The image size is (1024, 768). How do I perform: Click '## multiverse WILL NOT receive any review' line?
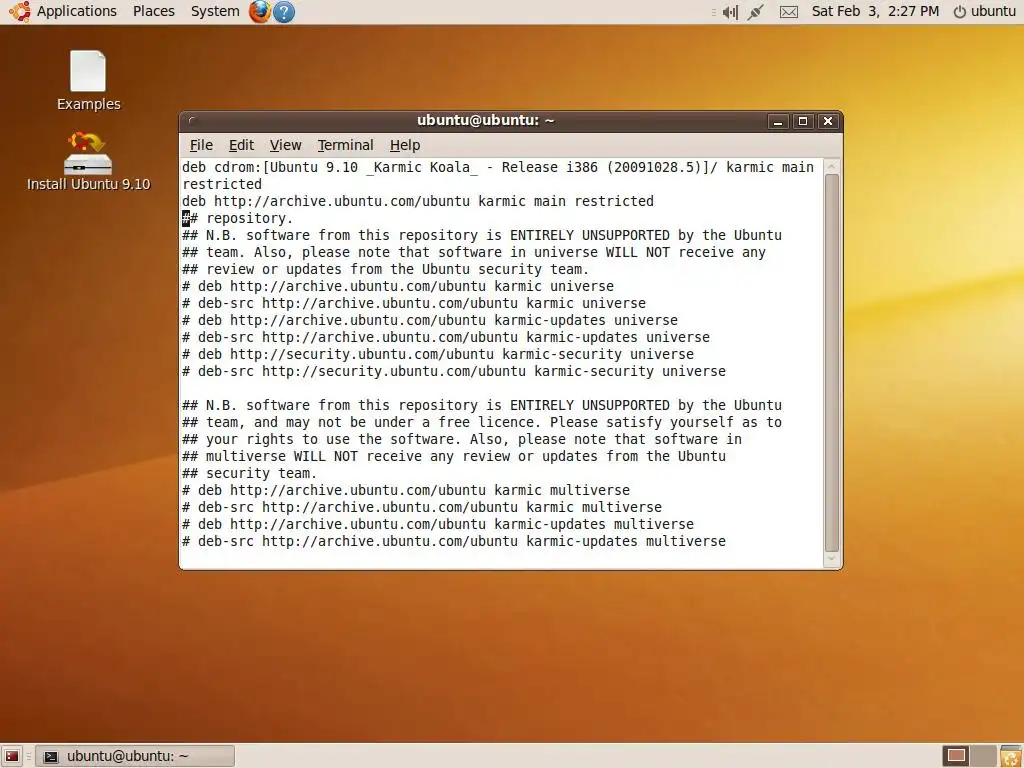(x=454, y=456)
